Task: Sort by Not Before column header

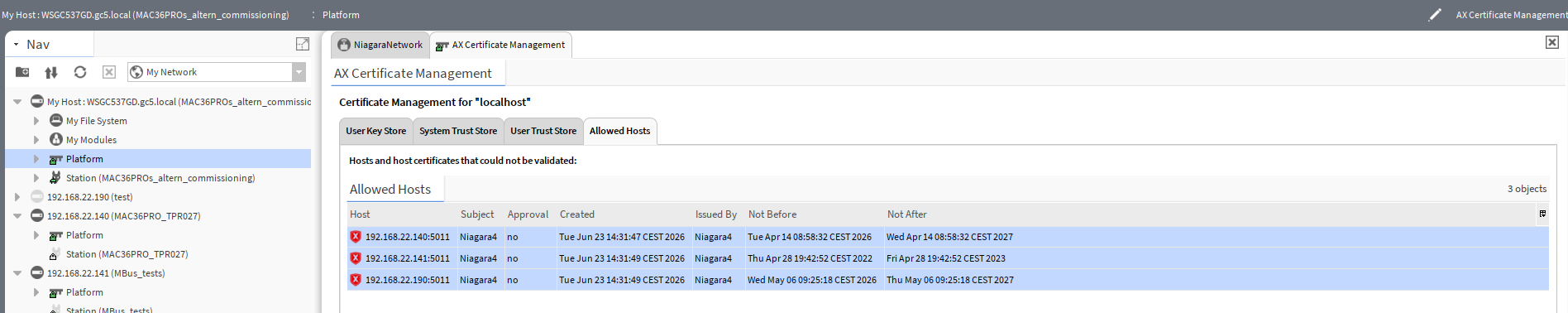Action: (x=772, y=214)
